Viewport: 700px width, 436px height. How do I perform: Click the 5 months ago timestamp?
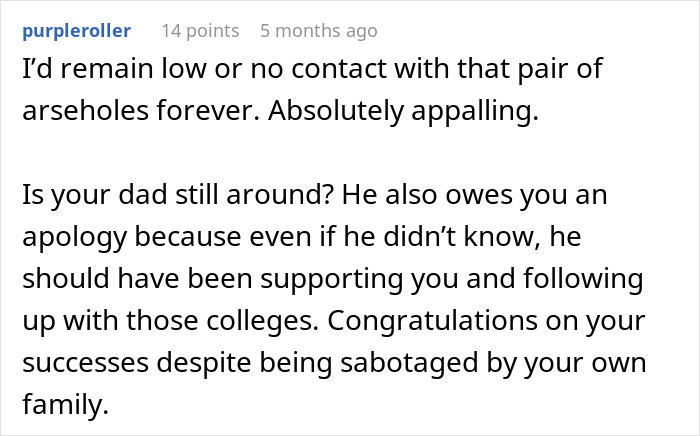coord(318,31)
